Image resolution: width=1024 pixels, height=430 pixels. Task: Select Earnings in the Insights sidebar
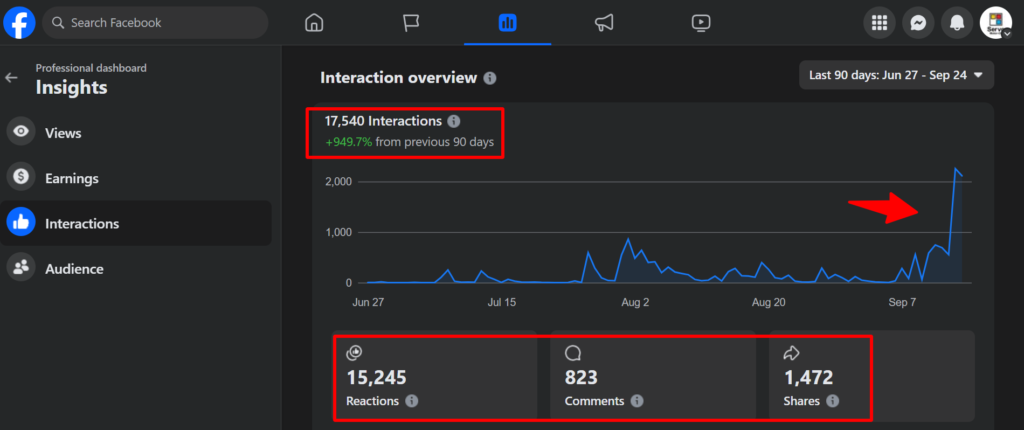pos(71,178)
